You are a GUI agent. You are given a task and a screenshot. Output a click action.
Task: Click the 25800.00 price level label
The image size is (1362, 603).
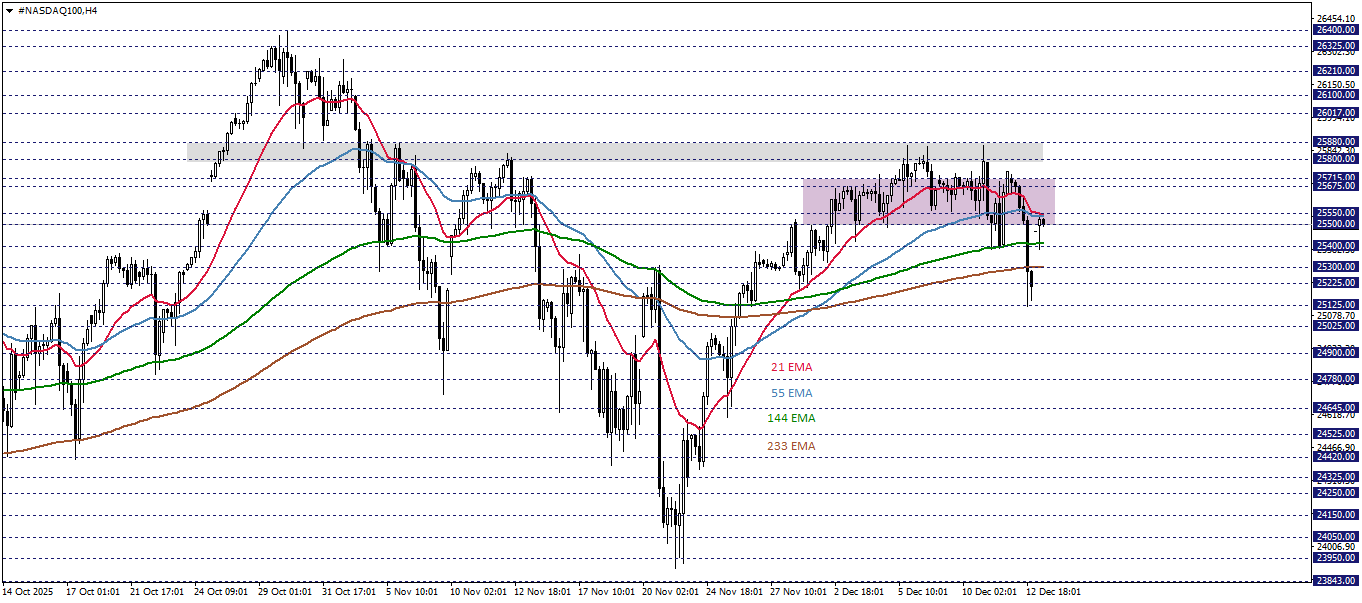(1336, 158)
